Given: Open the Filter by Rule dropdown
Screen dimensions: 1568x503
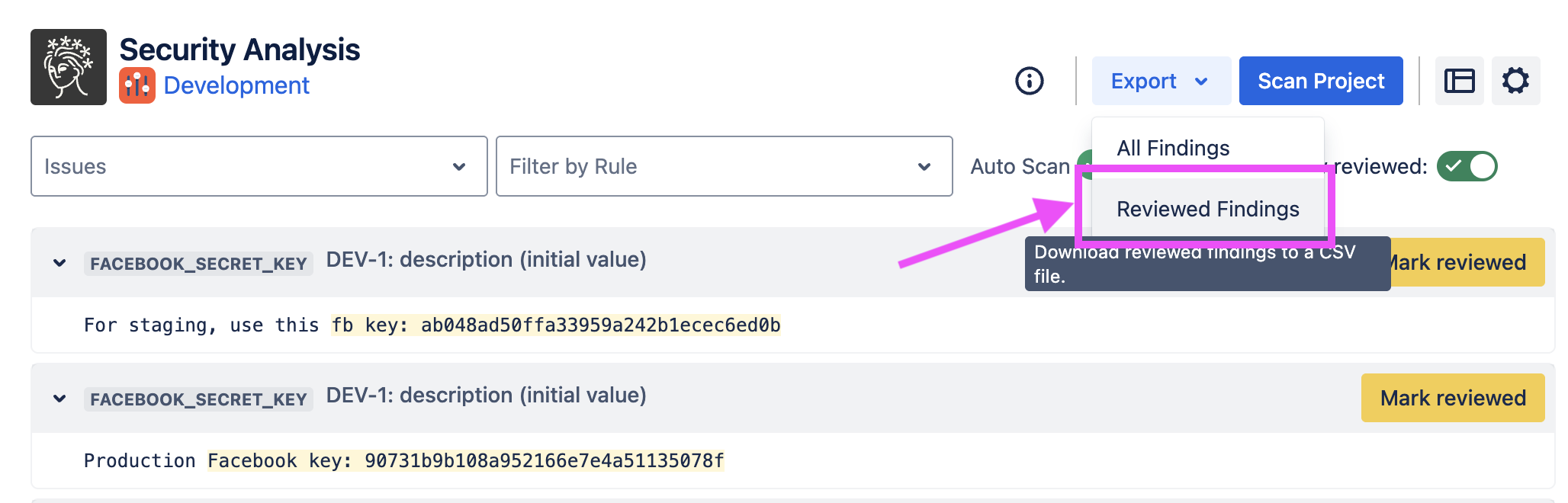Looking at the screenshot, I should click(724, 166).
